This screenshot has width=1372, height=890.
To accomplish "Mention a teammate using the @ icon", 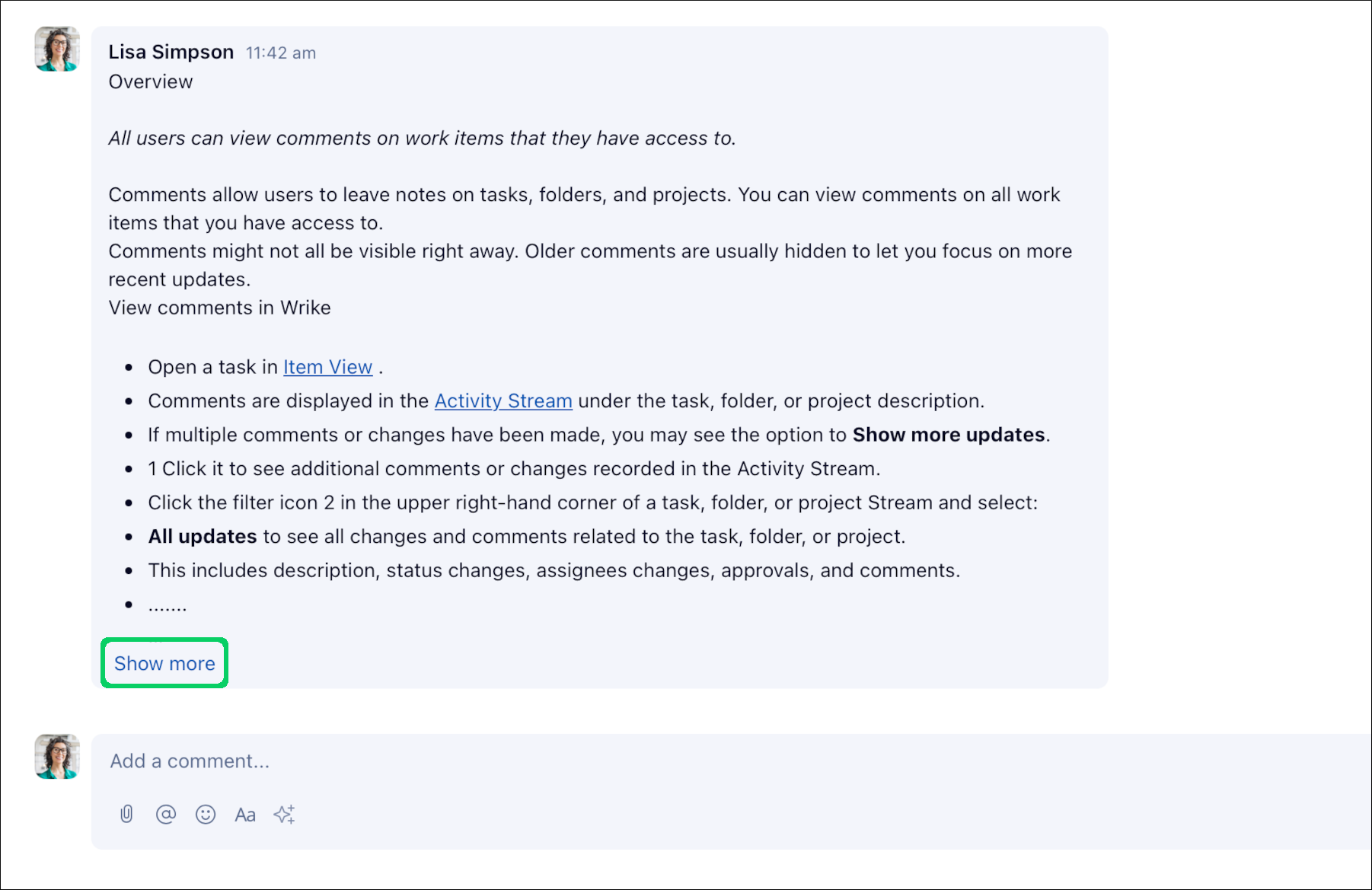I will 166,814.
